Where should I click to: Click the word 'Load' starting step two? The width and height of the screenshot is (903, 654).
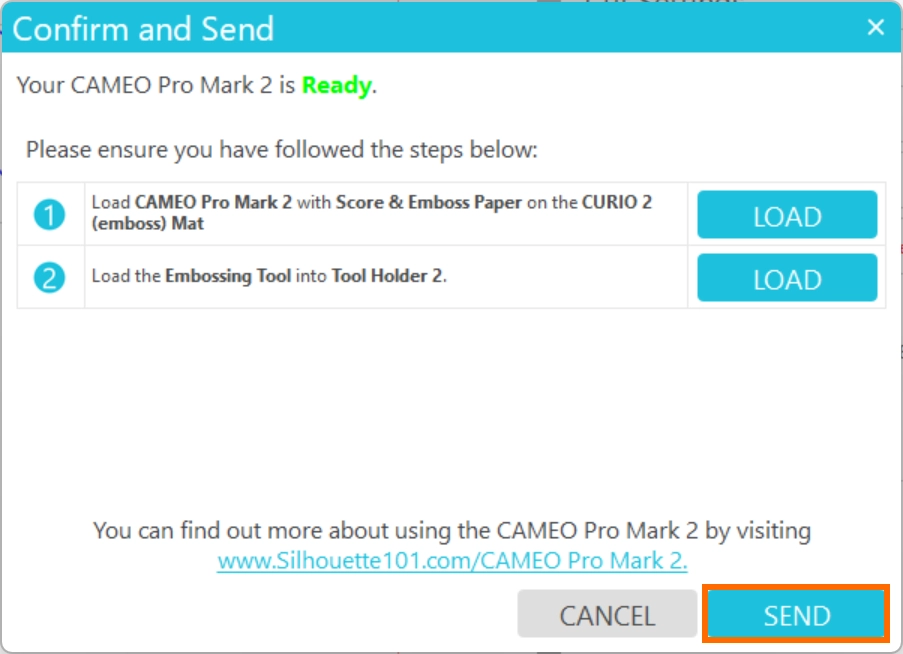[x=111, y=276]
